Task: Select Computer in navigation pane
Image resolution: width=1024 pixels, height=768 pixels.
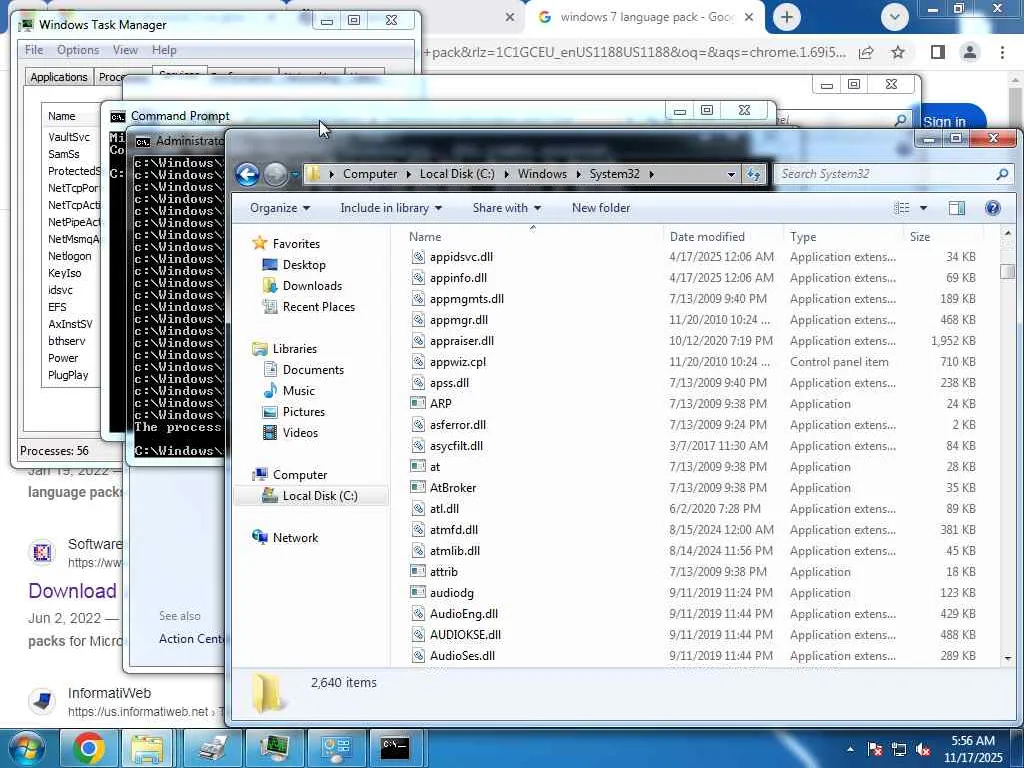Action: click(300, 475)
